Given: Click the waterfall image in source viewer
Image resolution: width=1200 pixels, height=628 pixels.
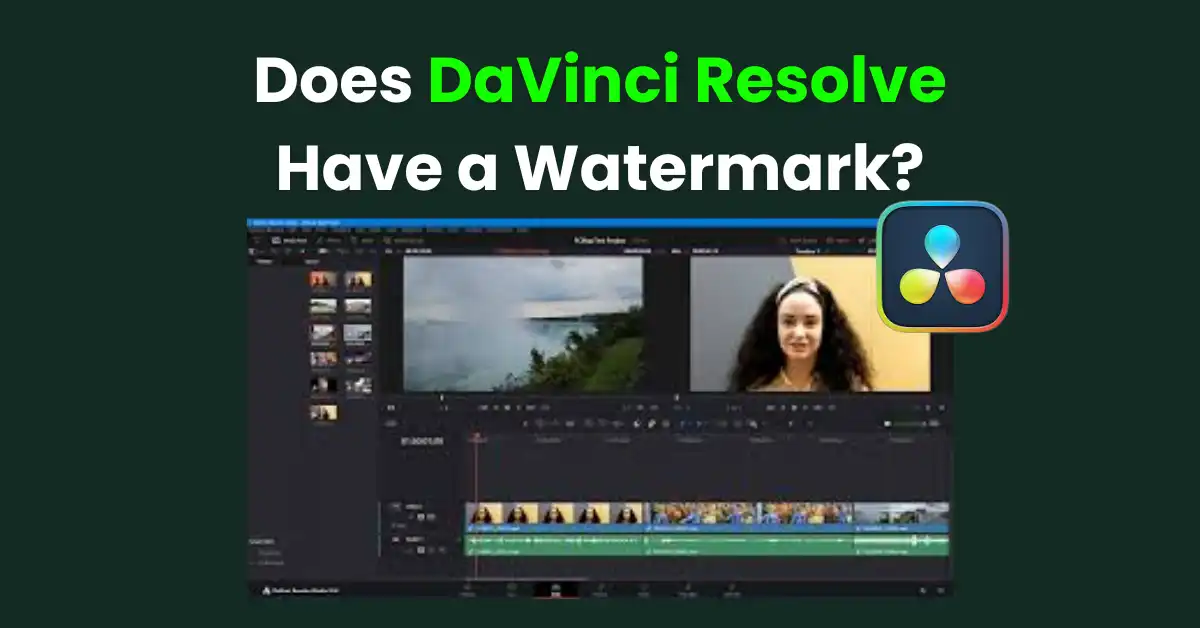Looking at the screenshot, I should (523, 324).
